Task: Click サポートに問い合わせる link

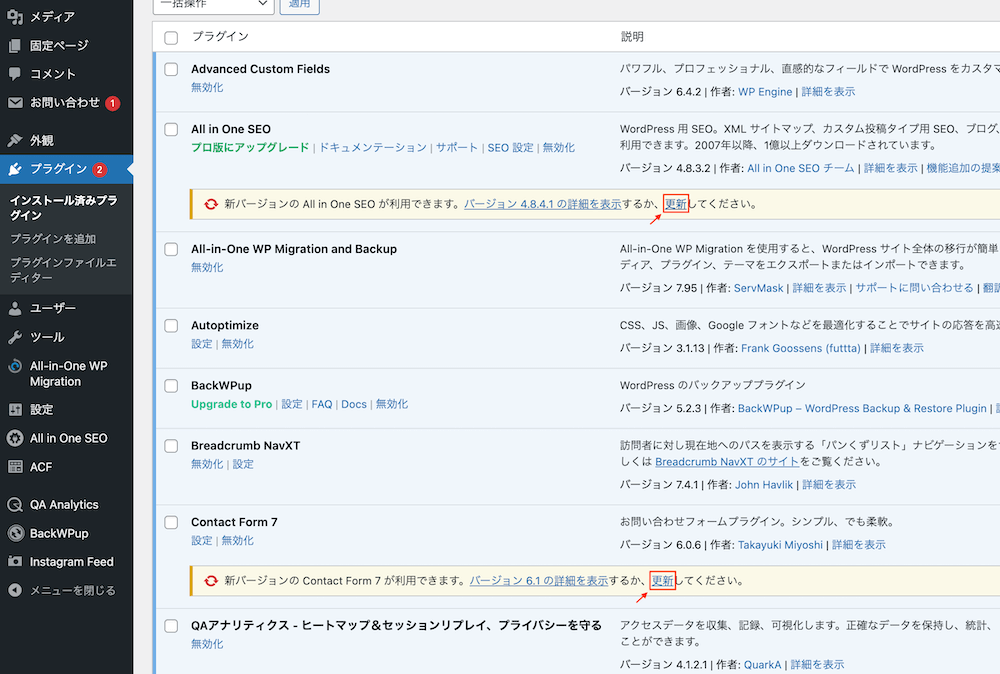Action: point(915,288)
